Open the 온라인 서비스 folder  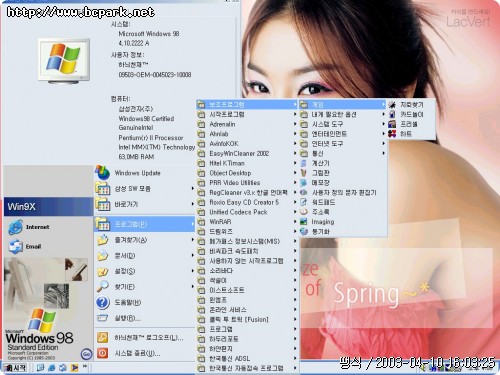point(247,309)
